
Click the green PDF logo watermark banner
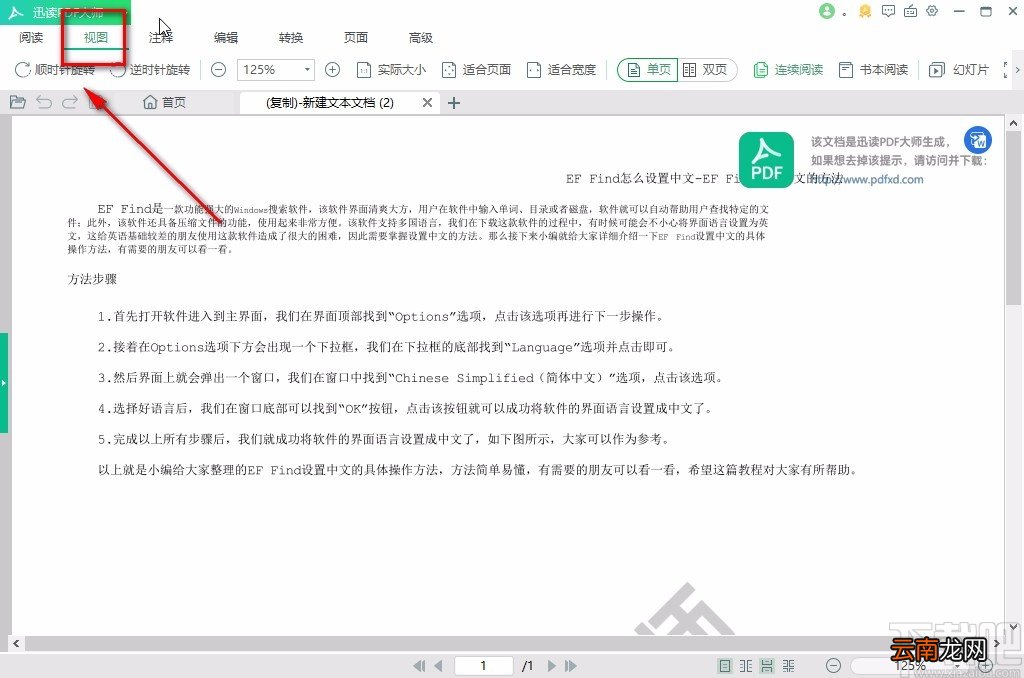766,160
